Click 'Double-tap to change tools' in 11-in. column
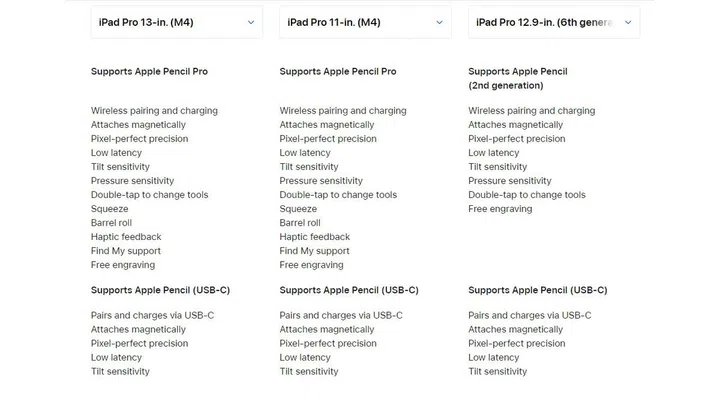Screen dimensions: 720x420 [338, 195]
